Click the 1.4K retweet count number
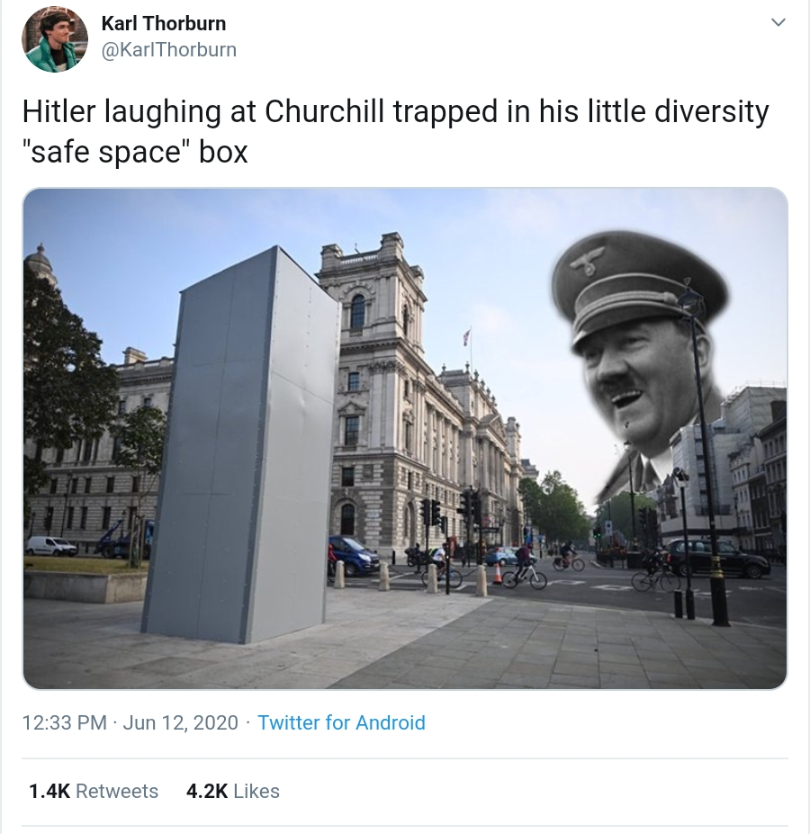Viewport: 810px width, 834px height. point(49,791)
